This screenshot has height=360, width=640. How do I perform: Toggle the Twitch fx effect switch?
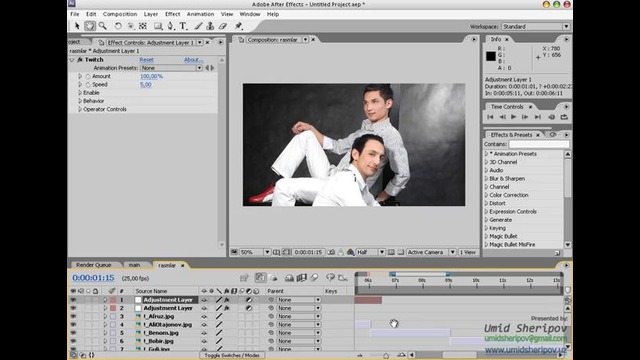click(x=80, y=60)
